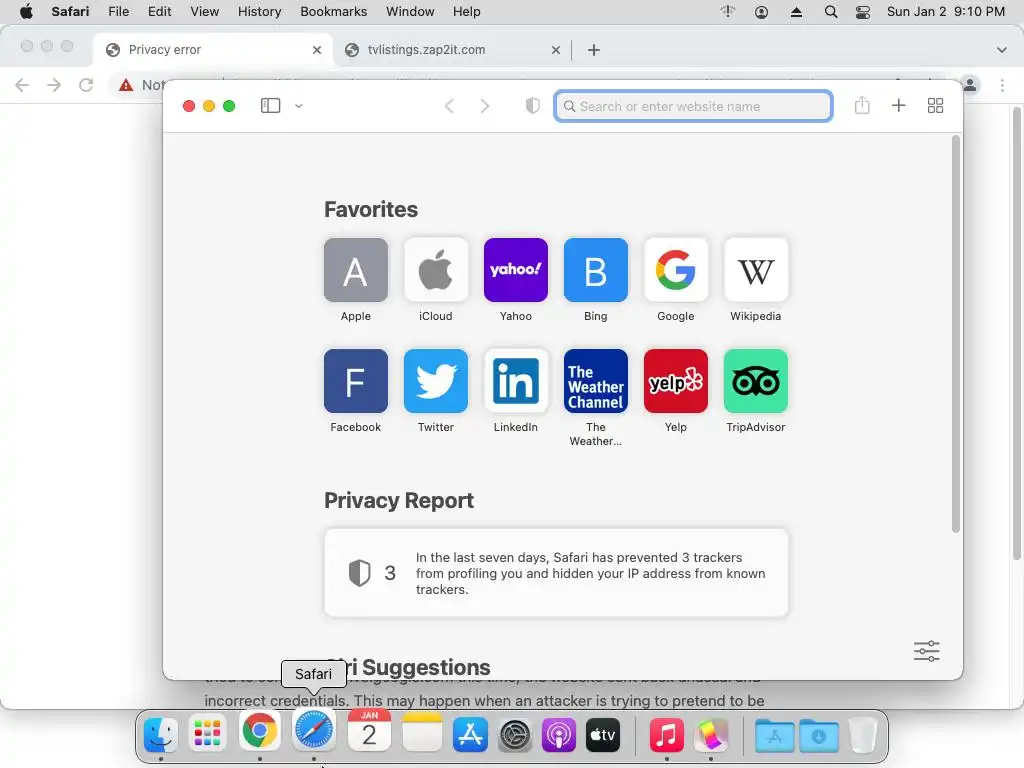Open the Window menu
This screenshot has height=768, width=1024.
pyautogui.click(x=410, y=12)
